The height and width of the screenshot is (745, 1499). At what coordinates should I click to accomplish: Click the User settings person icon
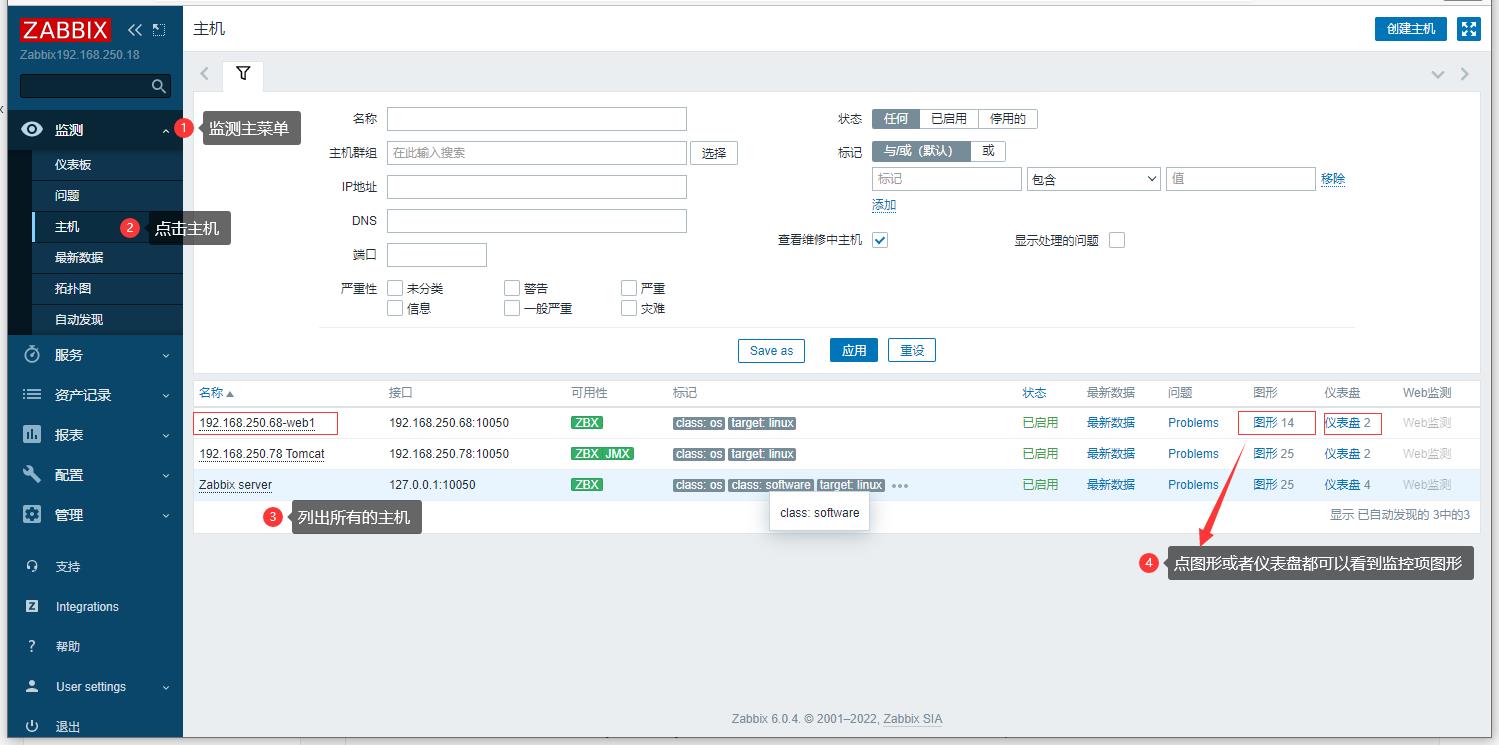tap(32, 687)
